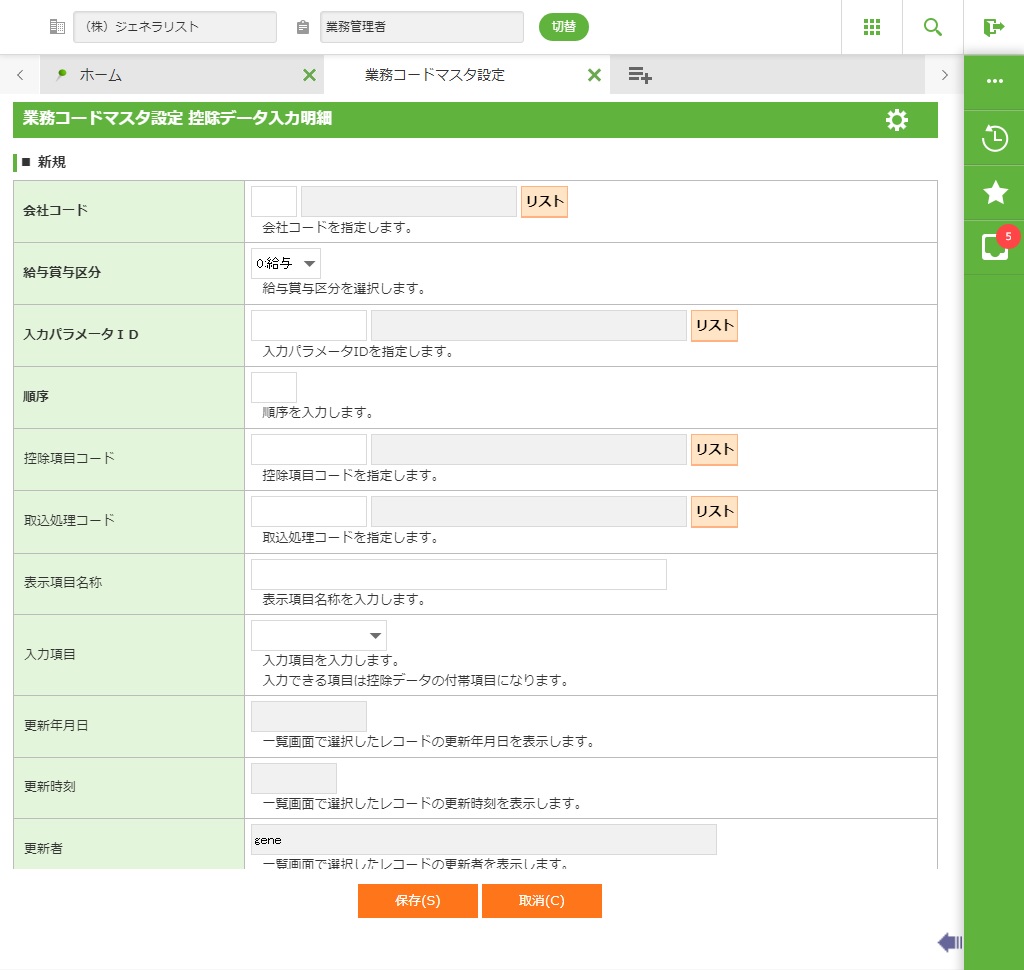The height and width of the screenshot is (970, 1024).
Task: Expand the 入力項目 dropdown
Action: [319, 636]
